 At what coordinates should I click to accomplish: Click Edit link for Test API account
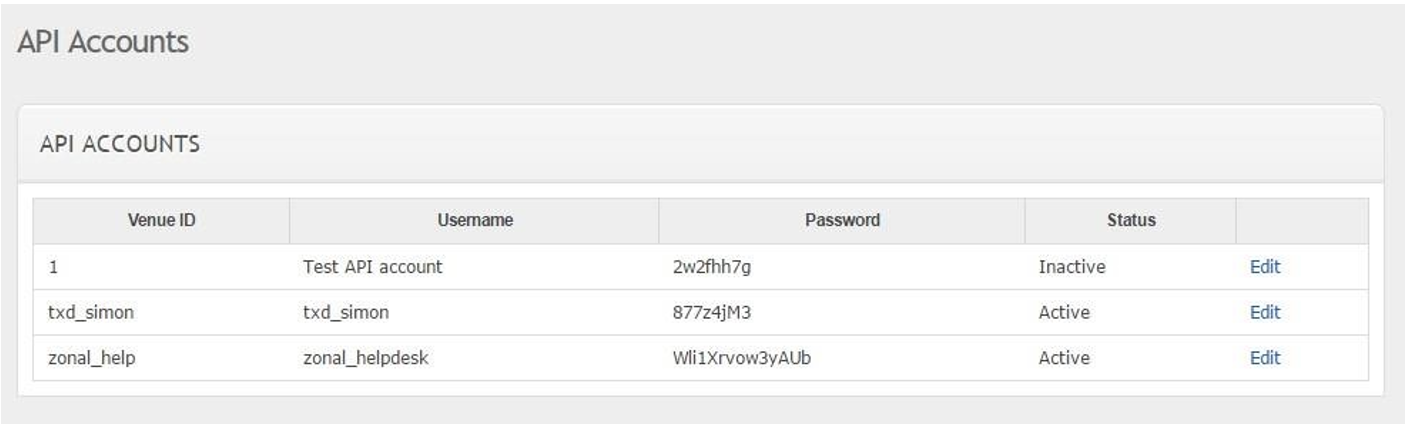[x=1264, y=267]
